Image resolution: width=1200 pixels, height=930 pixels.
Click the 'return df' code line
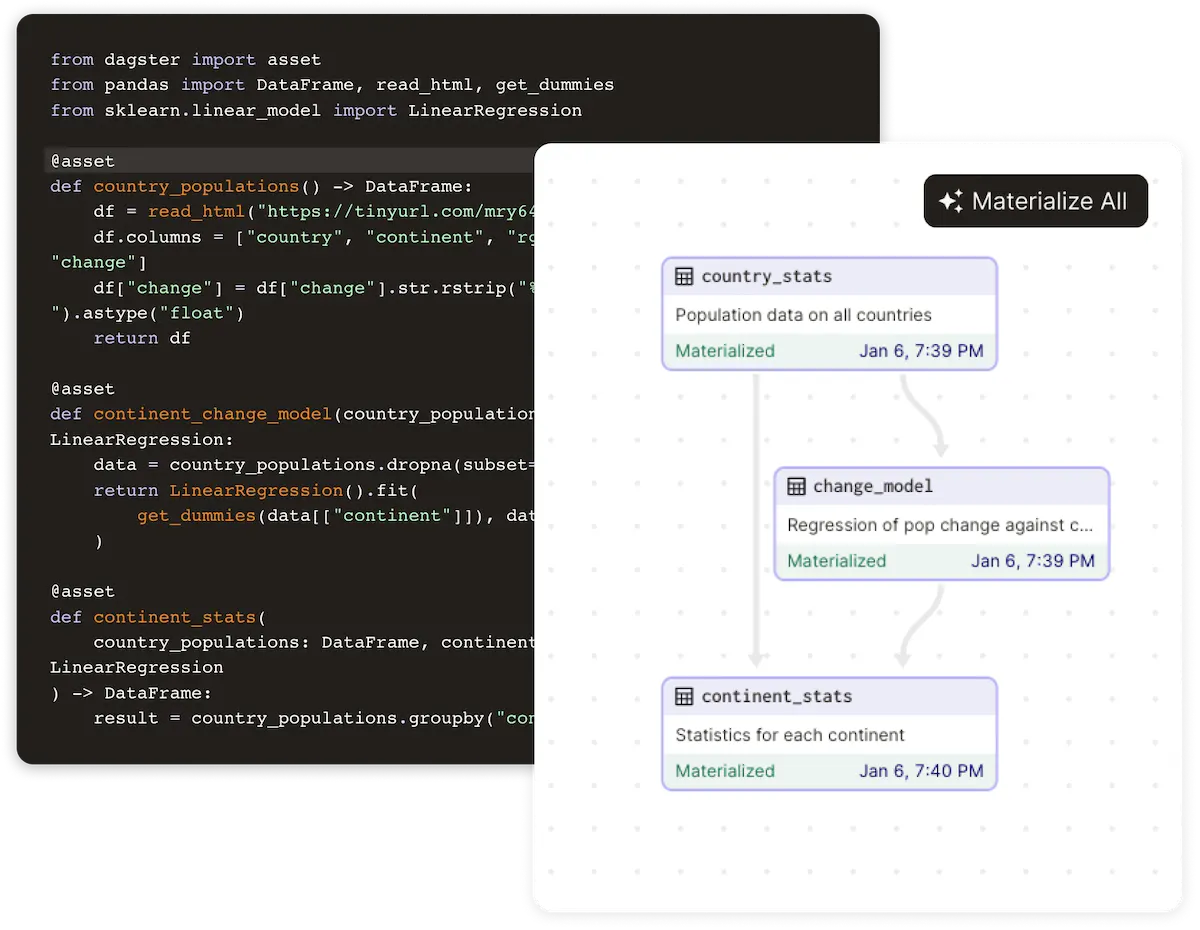142,338
